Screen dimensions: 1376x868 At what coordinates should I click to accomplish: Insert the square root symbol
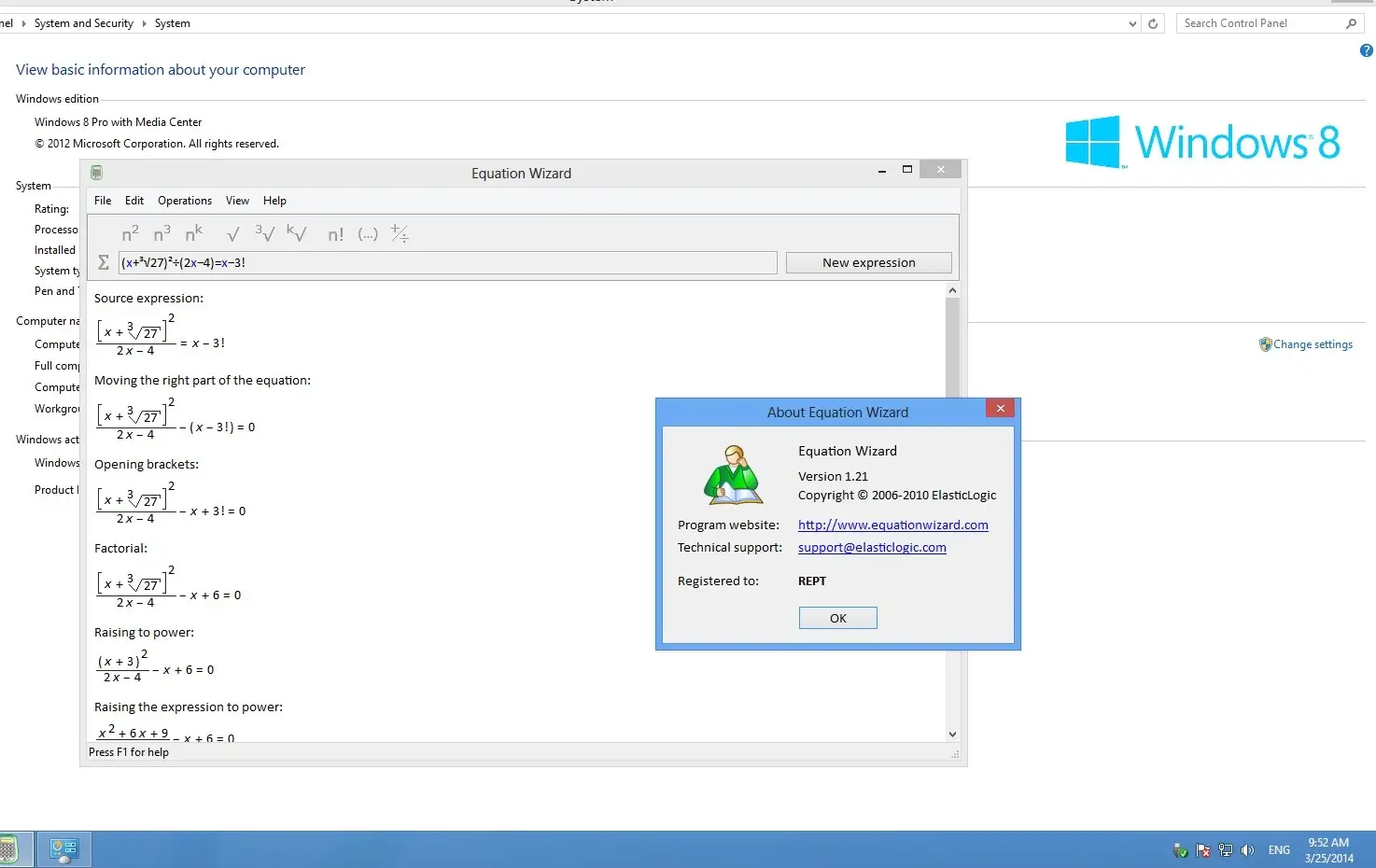233,233
